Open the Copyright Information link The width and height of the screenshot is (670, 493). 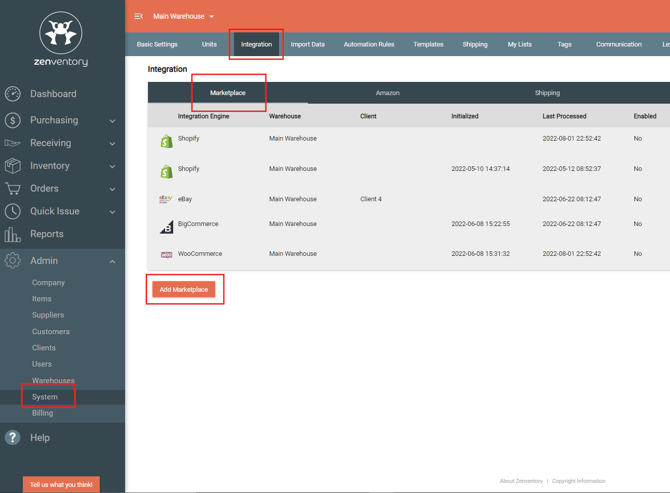tap(579, 481)
